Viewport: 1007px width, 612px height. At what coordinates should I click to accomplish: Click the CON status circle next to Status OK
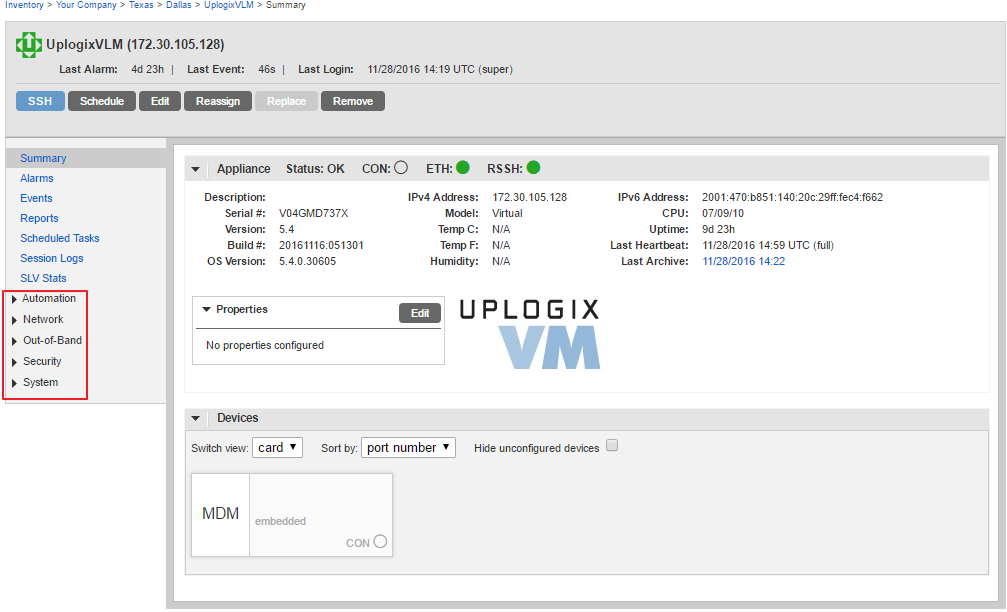[x=400, y=168]
